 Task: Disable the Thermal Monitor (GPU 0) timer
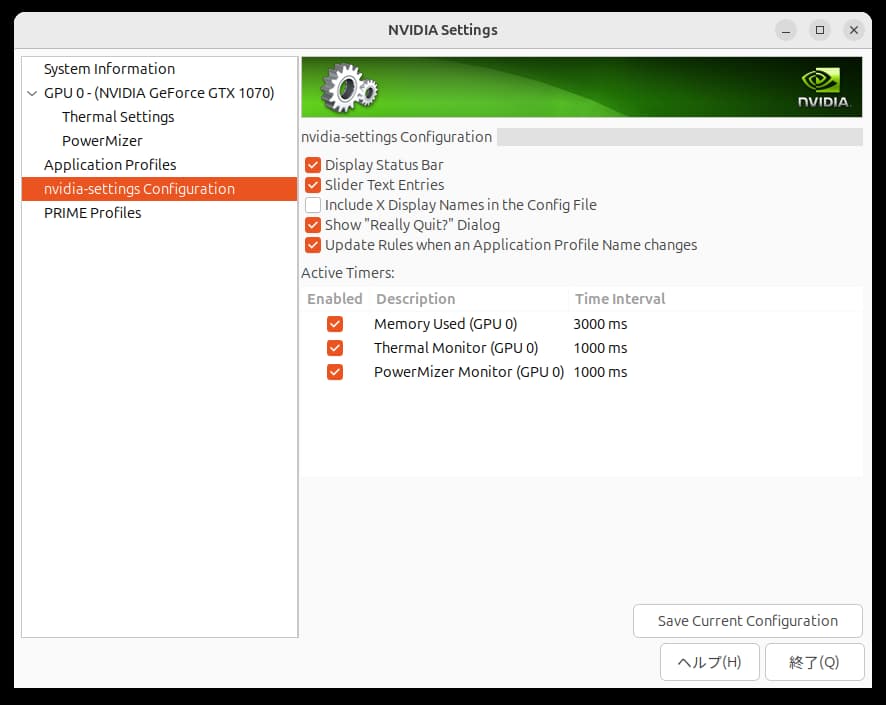tap(335, 348)
